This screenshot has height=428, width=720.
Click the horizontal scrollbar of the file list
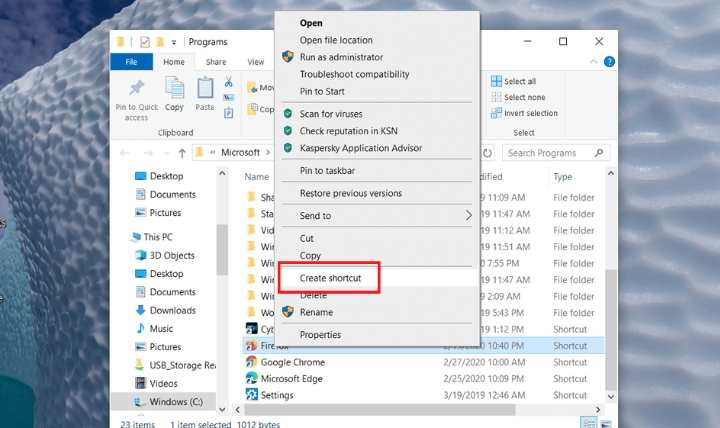[x=380, y=409]
